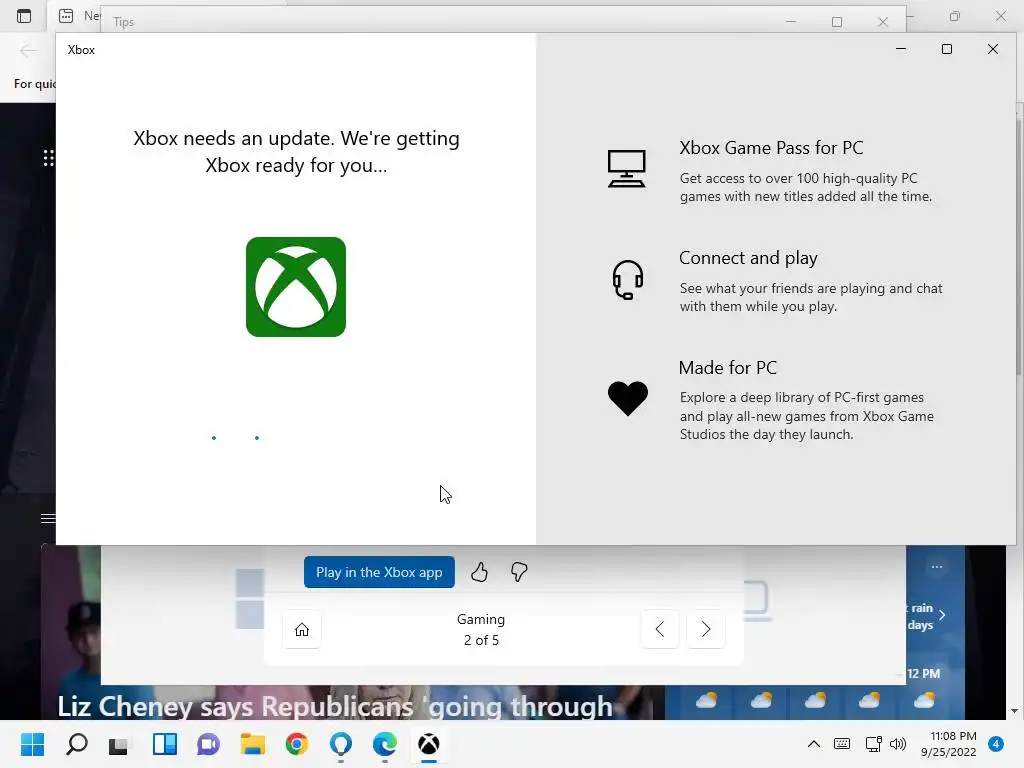This screenshot has width=1024, height=768.
Task: Click the thumbs up icon in Tips
Action: pyautogui.click(x=479, y=572)
